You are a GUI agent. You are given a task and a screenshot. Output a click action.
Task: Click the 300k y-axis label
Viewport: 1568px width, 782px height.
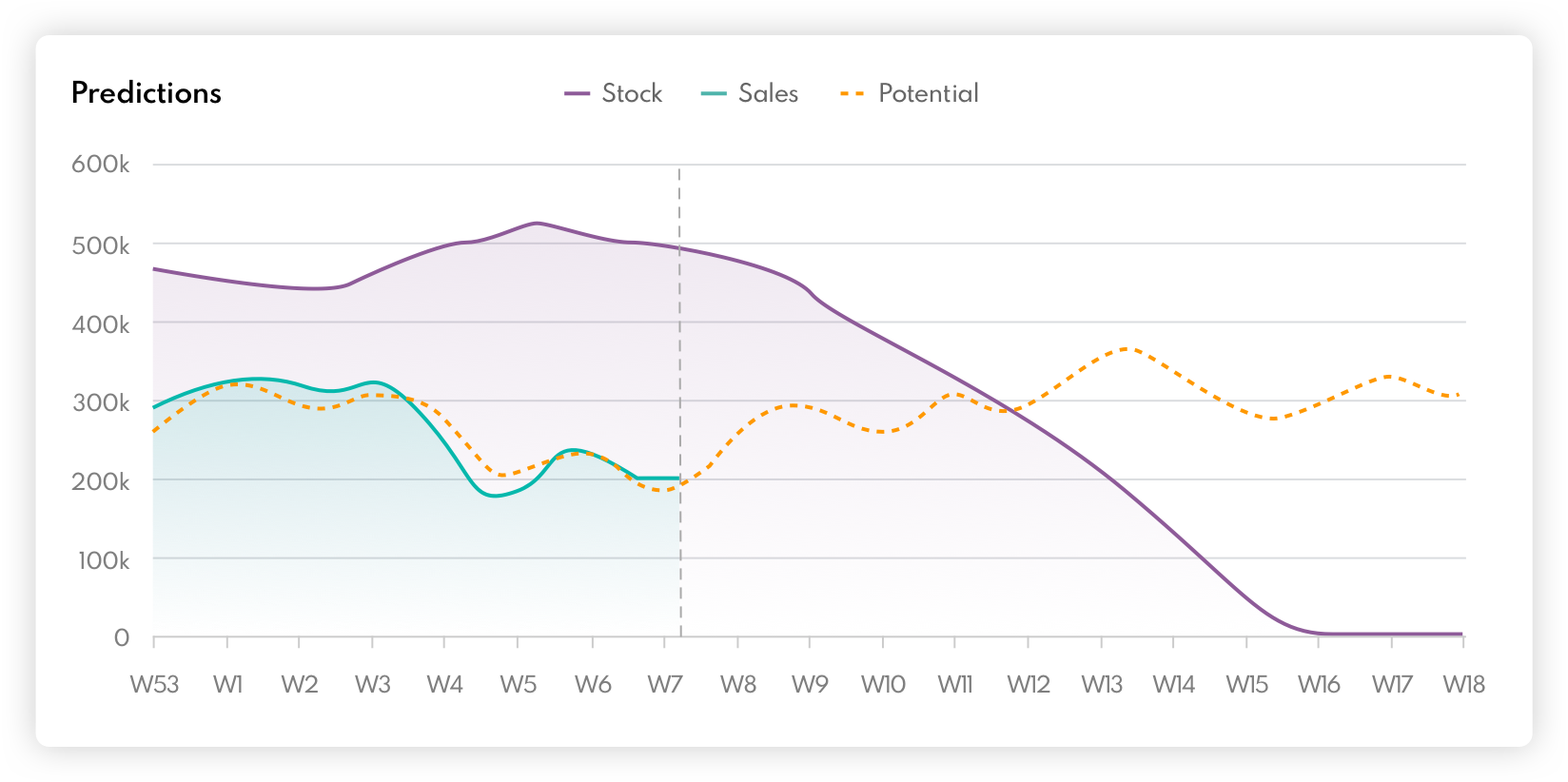101,402
